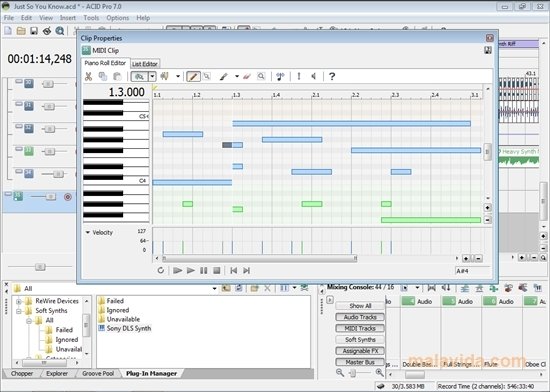This screenshot has width=550, height=392.
Task: Select the Selection tool beside the pencil
Action: 207,76
